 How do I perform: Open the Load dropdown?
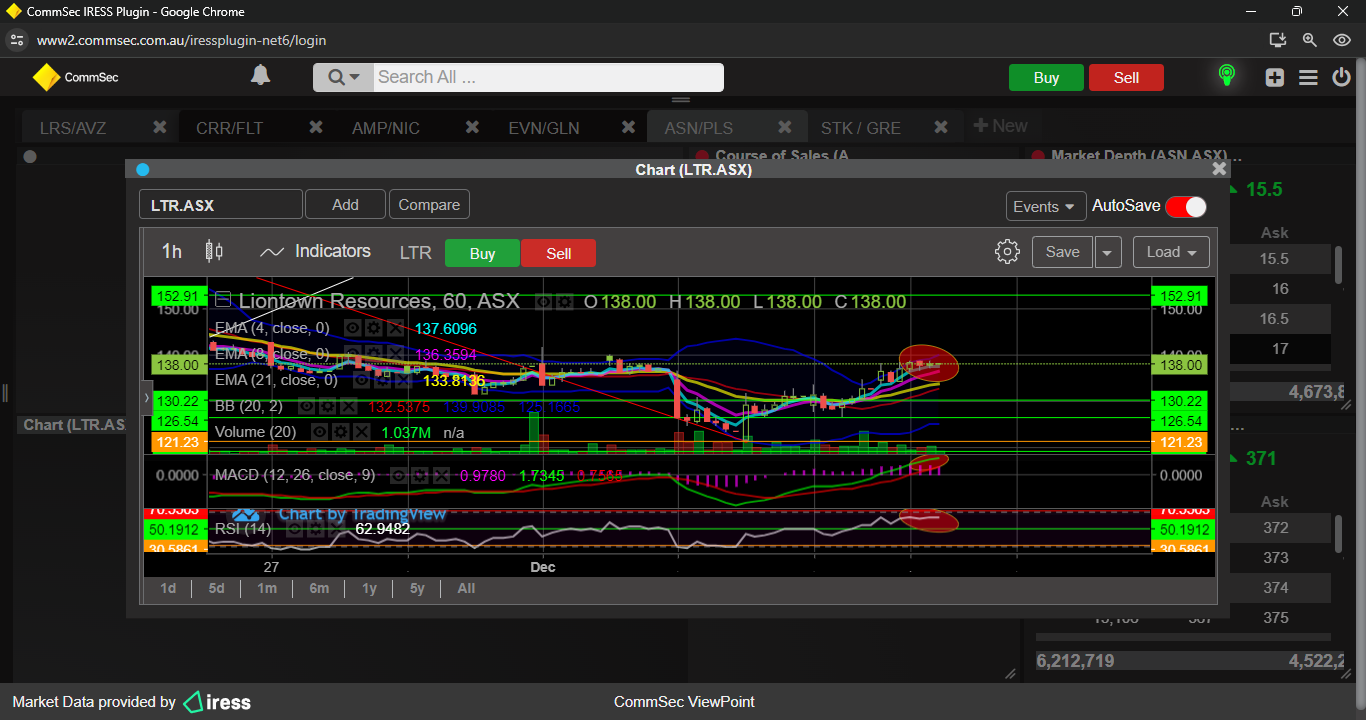pyautogui.click(x=1171, y=252)
